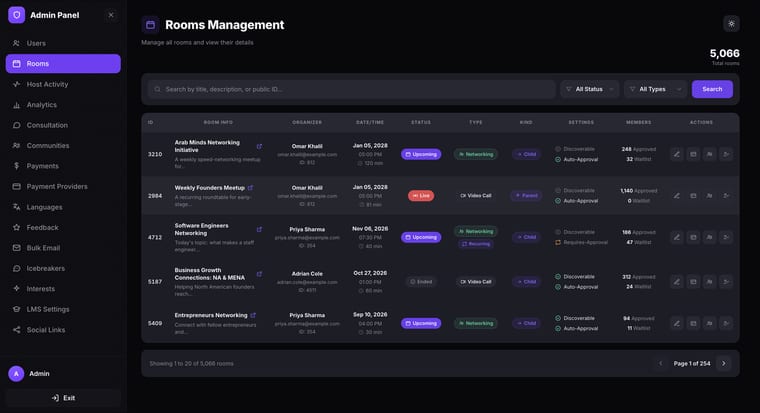Click the Payments dollar icon
760x413 pixels.
[16, 166]
